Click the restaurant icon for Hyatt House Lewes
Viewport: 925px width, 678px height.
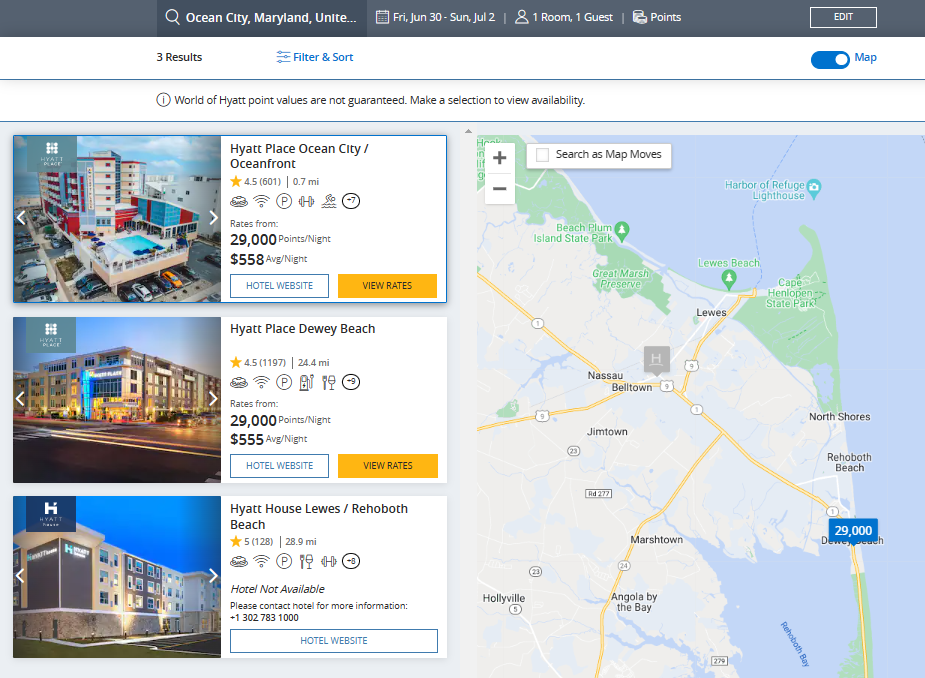coord(306,561)
